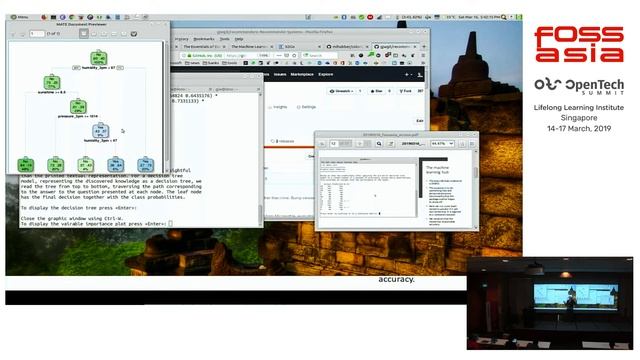Image resolution: width=640 pixels, height=360 pixels.
Task: Open the 'news' bookmarks folder
Action: (x=191, y=63)
